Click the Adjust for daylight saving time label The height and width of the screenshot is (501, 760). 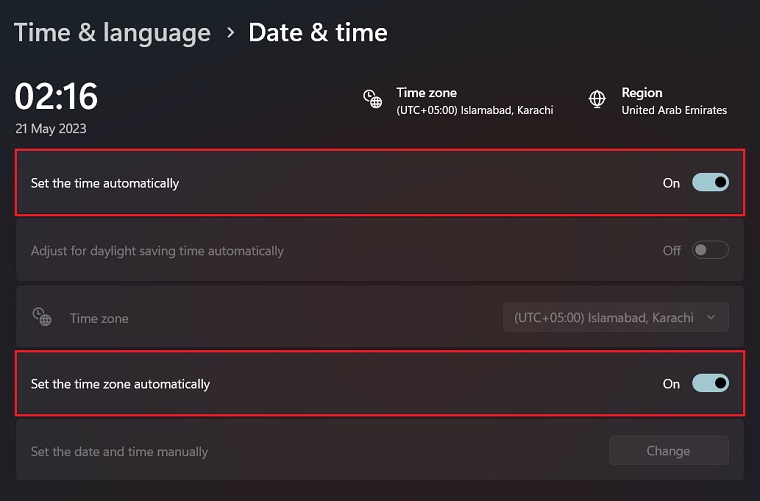tap(157, 250)
